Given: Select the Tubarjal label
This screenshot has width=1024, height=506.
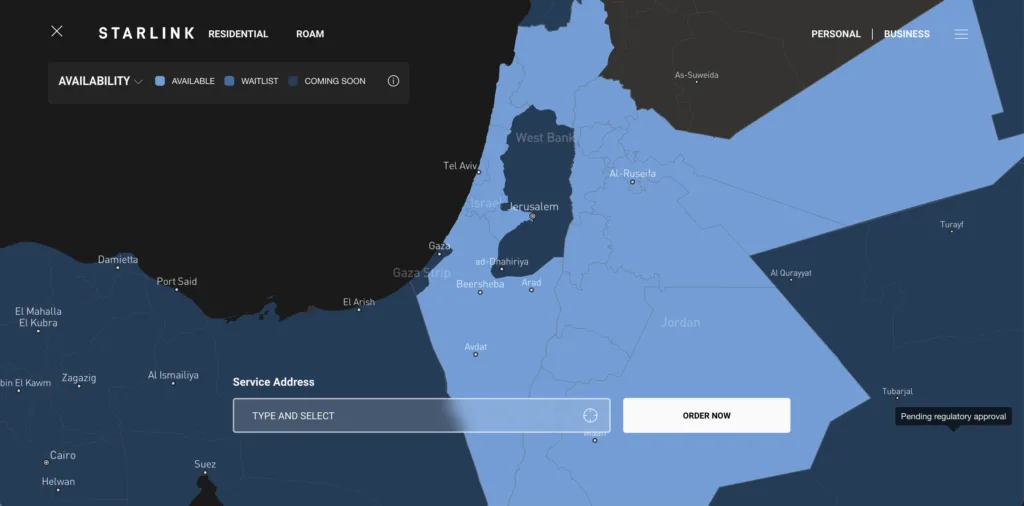Looking at the screenshot, I should click(897, 391).
